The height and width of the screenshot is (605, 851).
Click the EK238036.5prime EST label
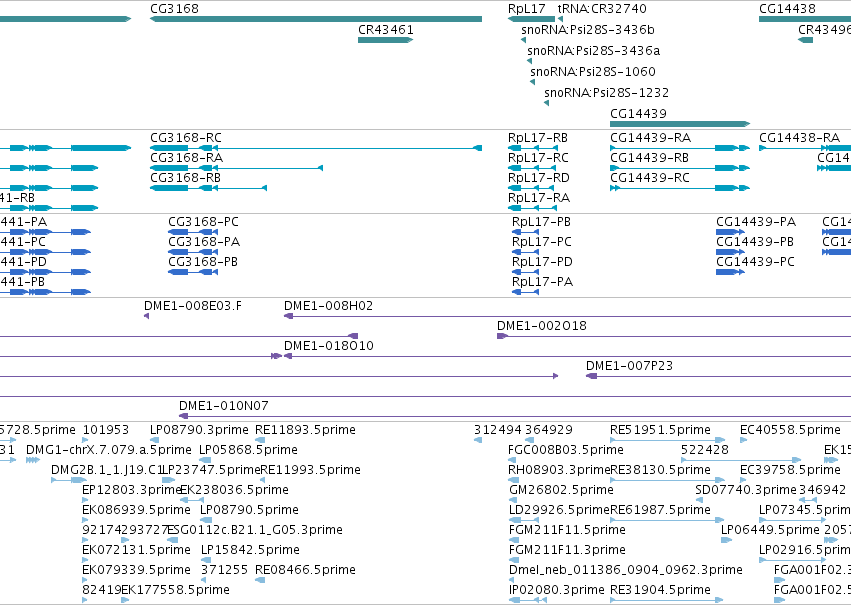click(234, 491)
